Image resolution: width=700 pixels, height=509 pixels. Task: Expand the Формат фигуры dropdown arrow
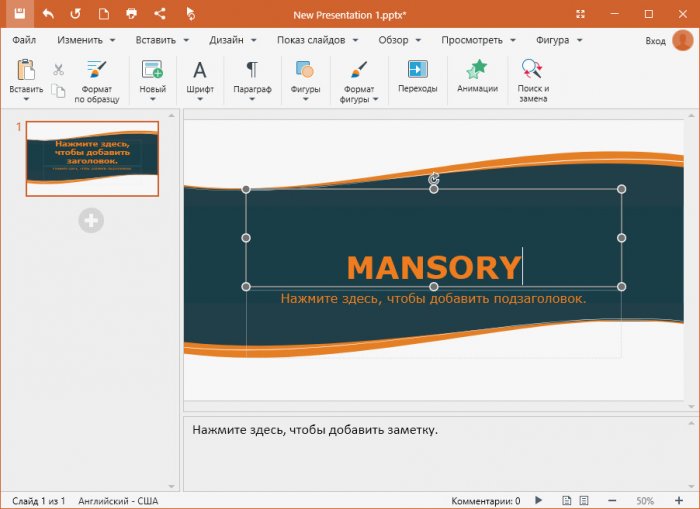pyautogui.click(x=375, y=99)
